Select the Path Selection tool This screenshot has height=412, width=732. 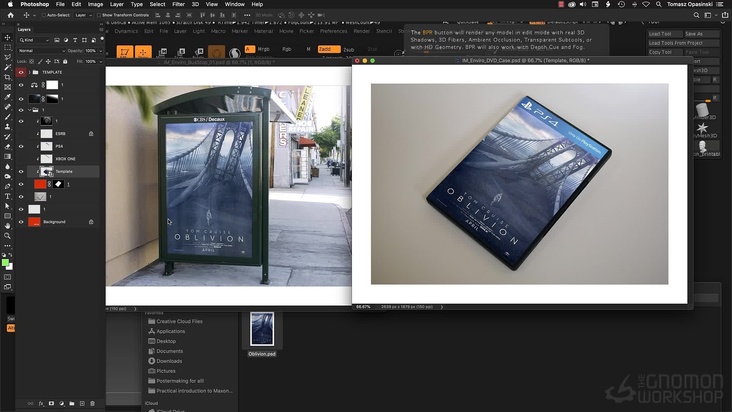pos(7,206)
